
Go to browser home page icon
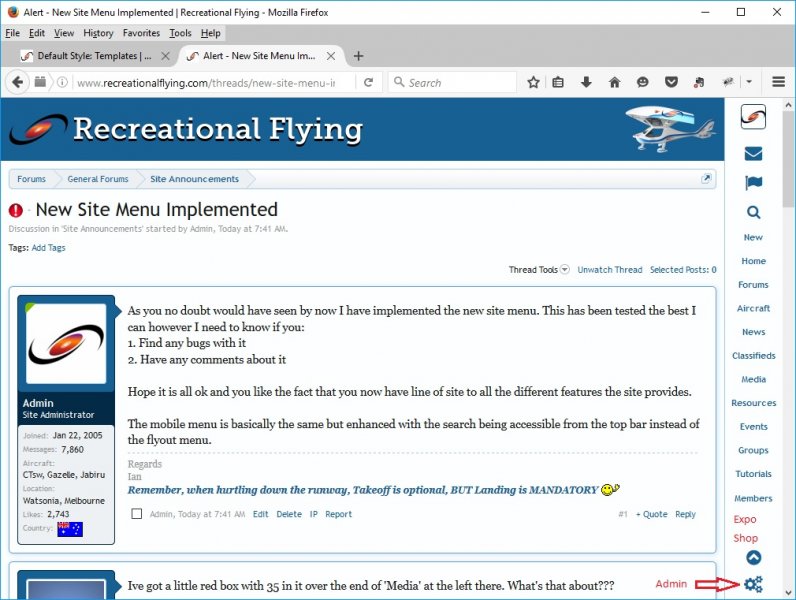coord(614,82)
